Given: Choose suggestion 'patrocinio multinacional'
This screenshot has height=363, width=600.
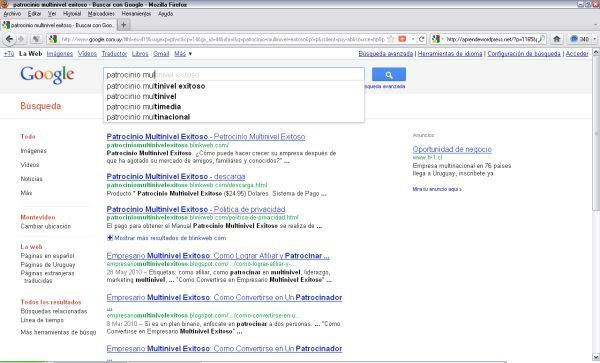Looking at the screenshot, I should (233, 117).
